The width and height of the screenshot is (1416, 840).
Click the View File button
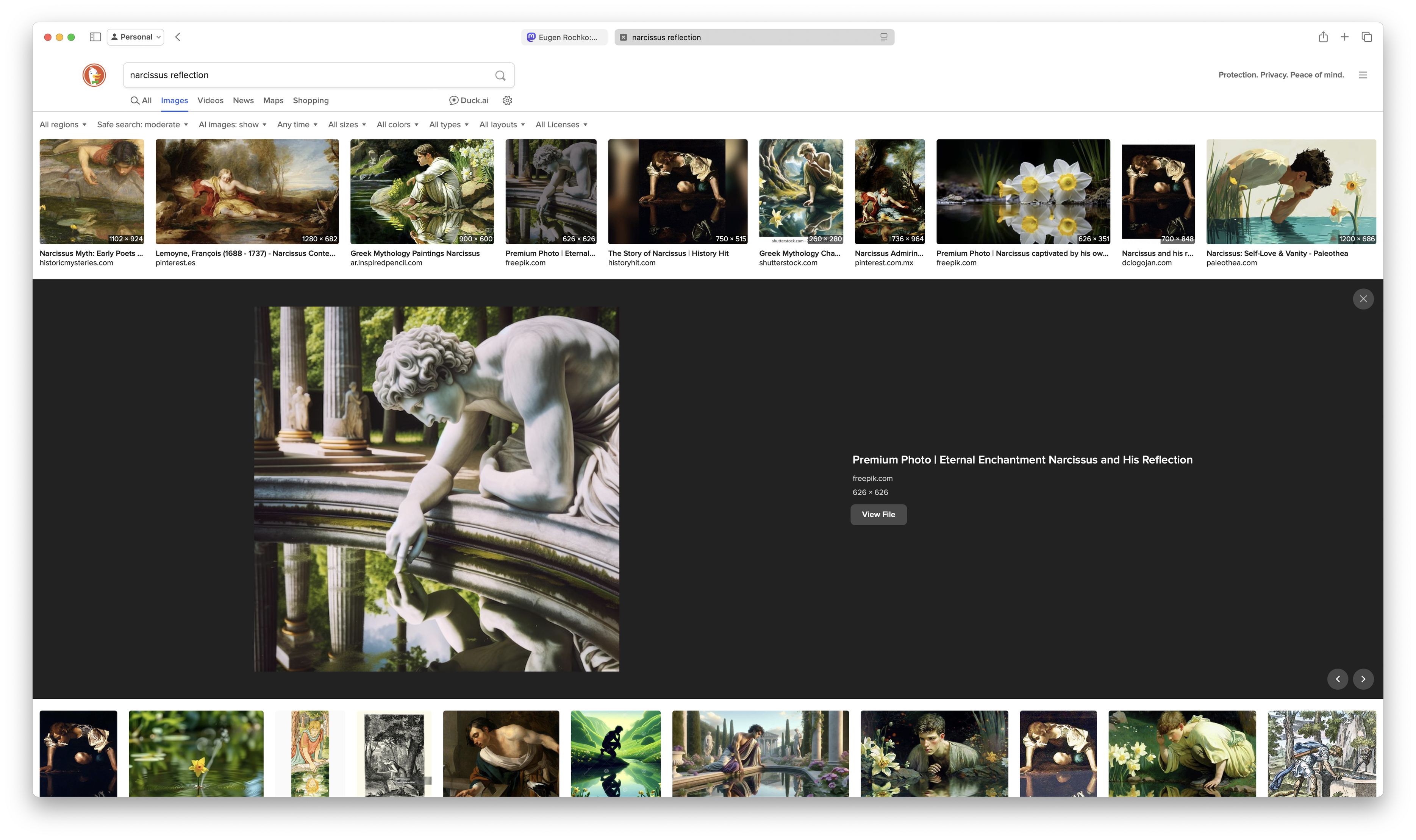tap(878, 515)
